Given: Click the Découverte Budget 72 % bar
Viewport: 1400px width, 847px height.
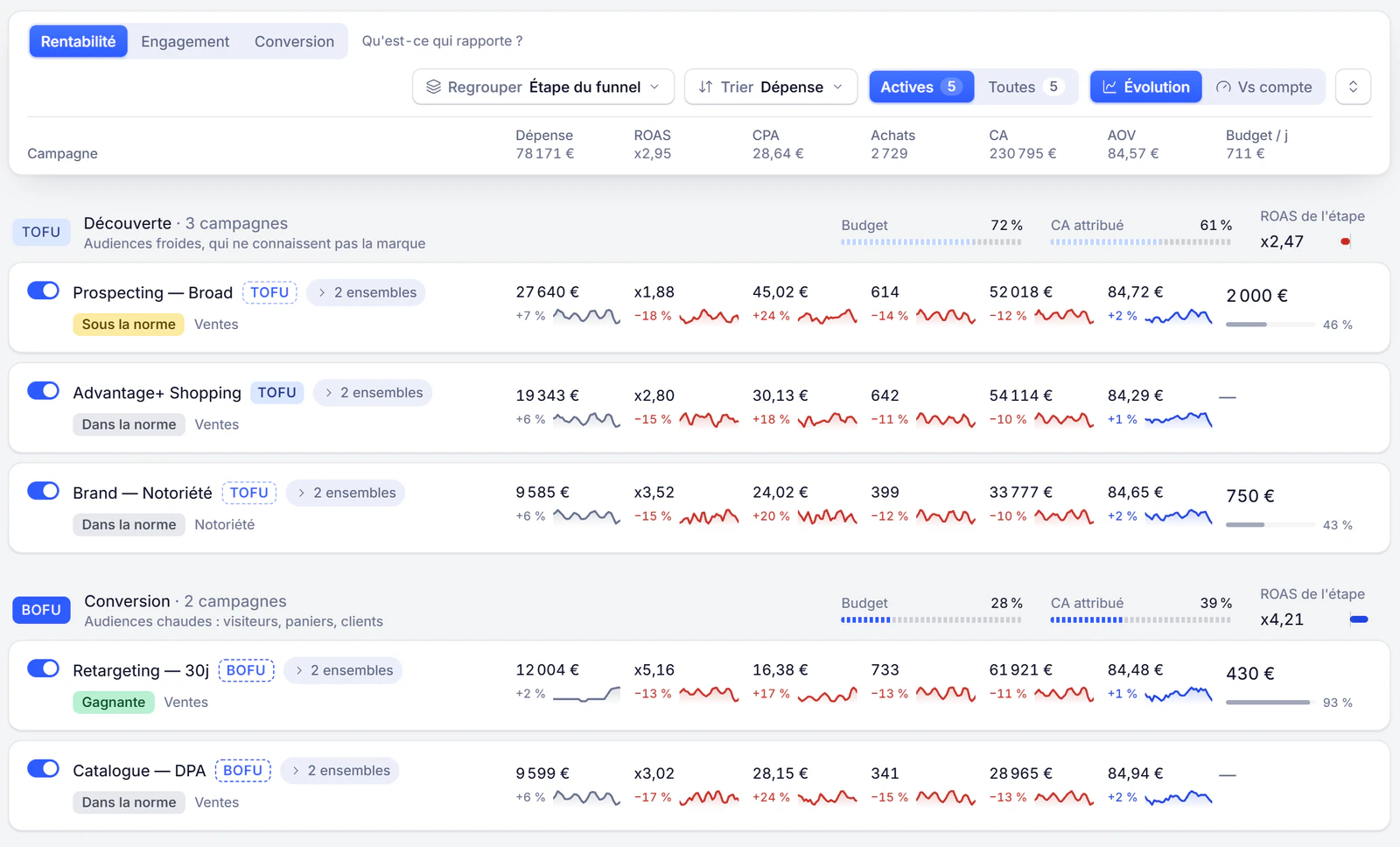Looking at the screenshot, I should [x=931, y=242].
